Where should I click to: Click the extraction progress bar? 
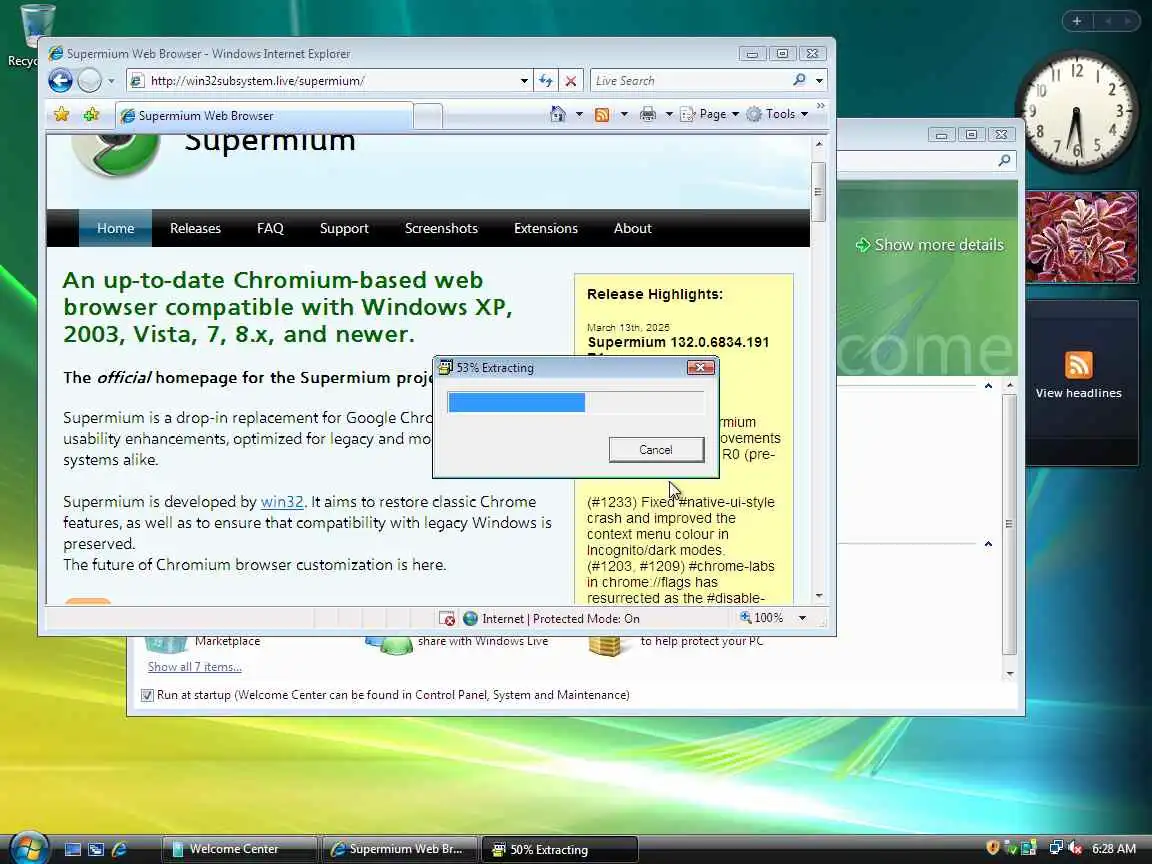pos(576,403)
